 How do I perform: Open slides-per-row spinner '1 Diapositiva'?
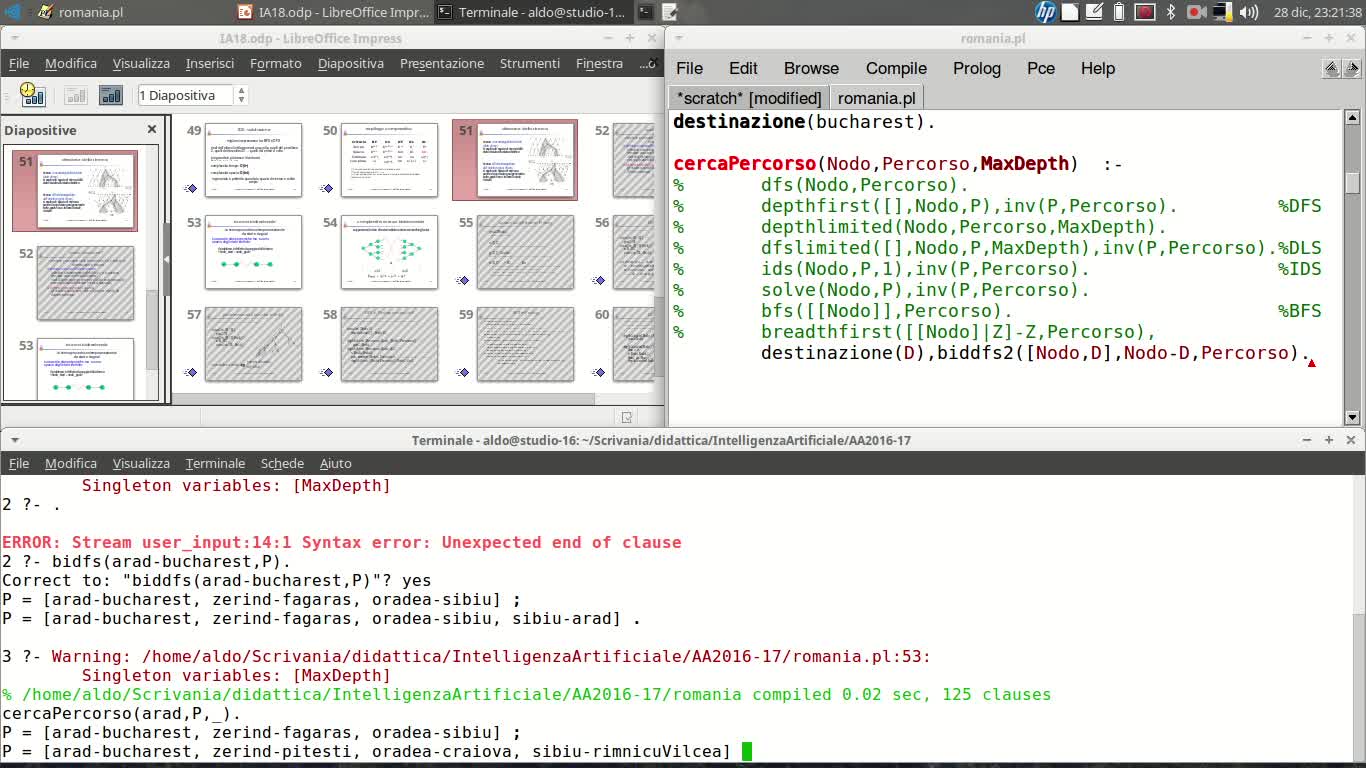192,95
